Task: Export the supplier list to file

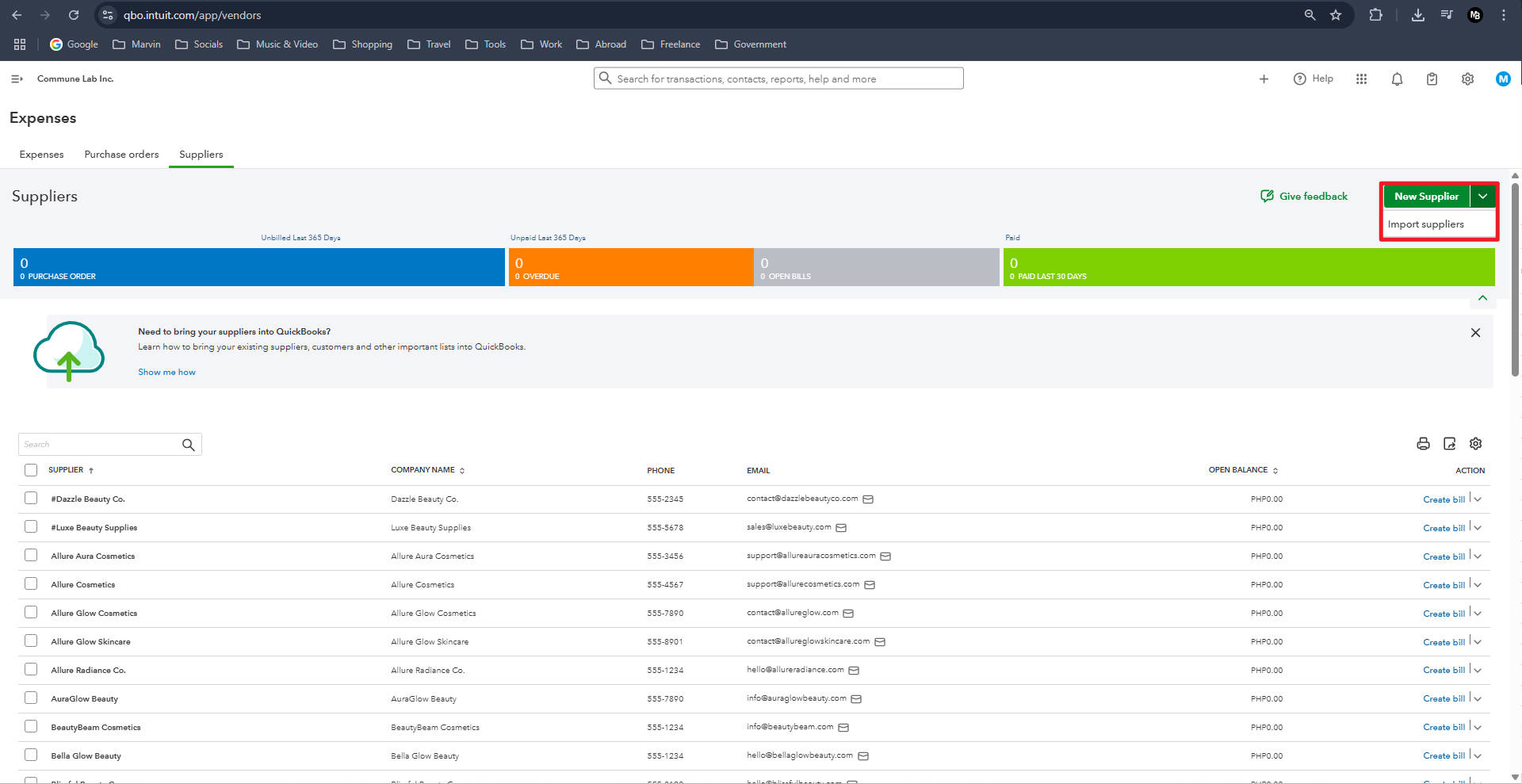Action: (1449, 444)
